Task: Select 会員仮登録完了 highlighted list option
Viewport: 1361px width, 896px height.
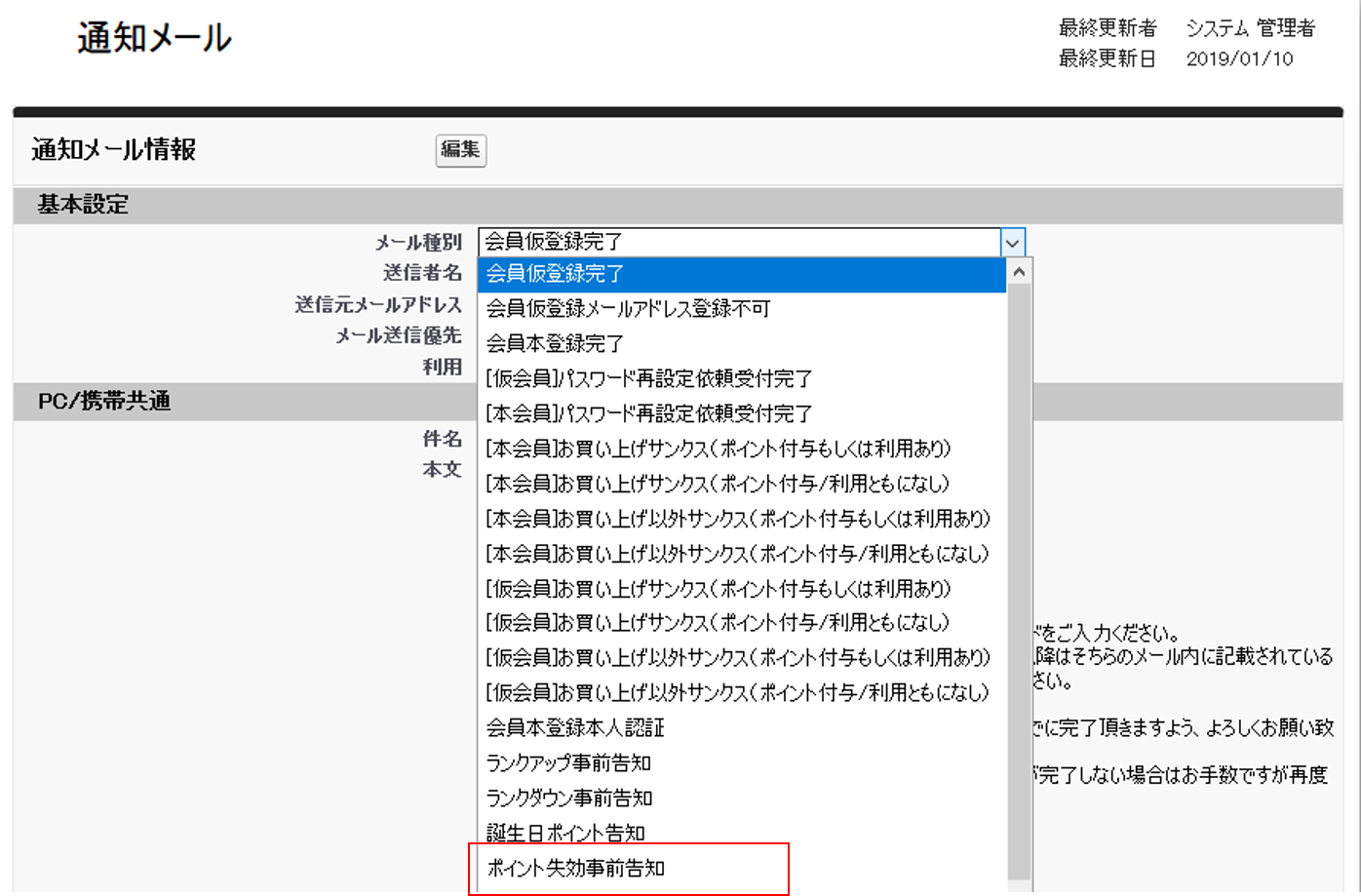Action: tap(741, 274)
